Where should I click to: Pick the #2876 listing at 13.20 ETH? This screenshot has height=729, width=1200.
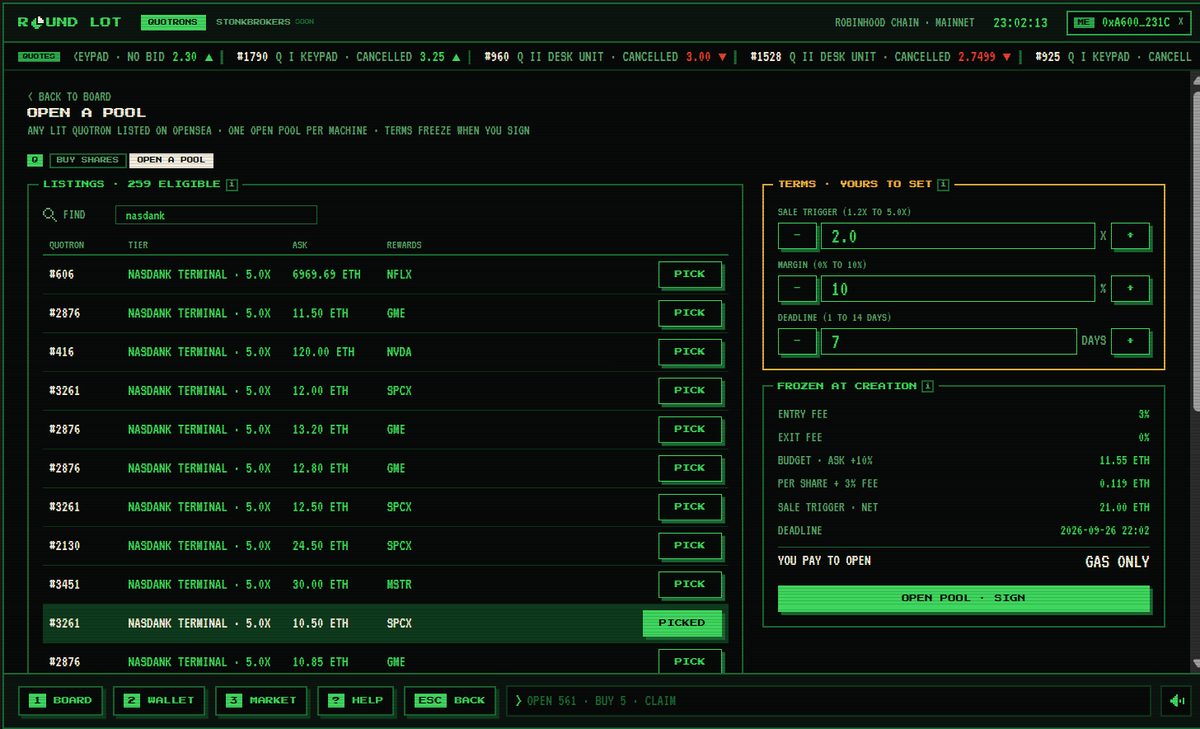[689, 429]
